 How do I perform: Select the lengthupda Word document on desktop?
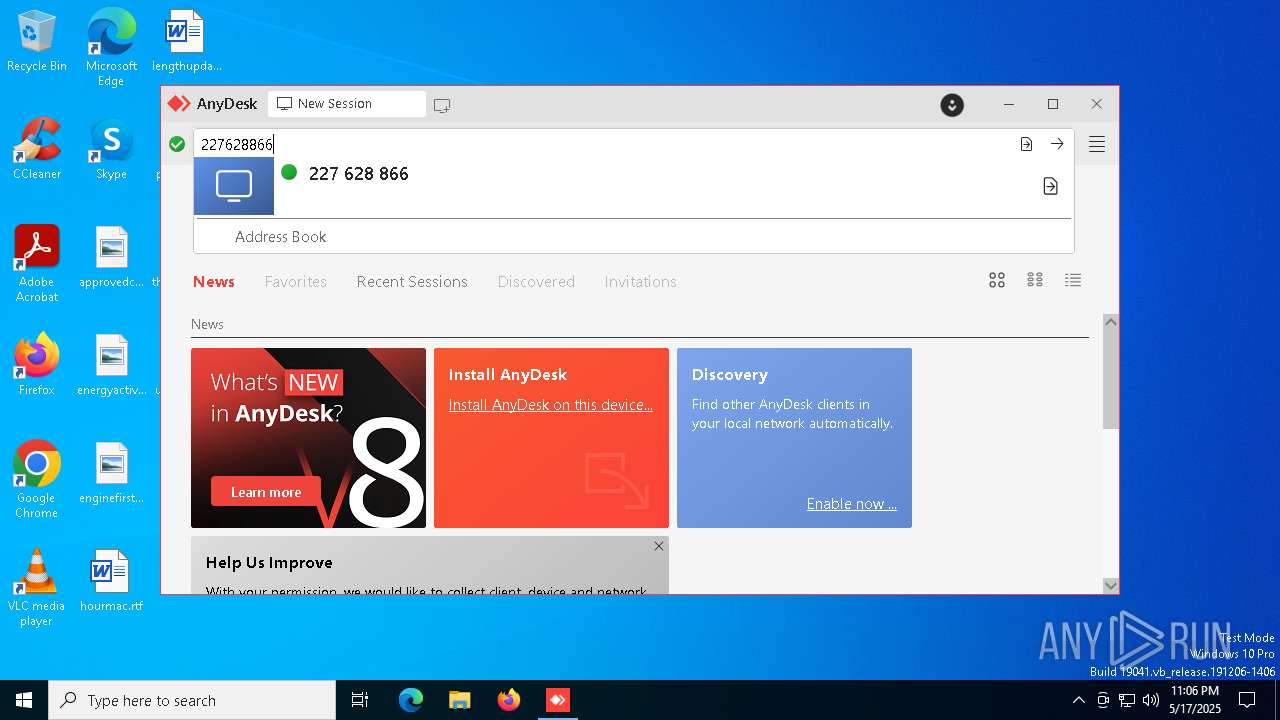186,42
